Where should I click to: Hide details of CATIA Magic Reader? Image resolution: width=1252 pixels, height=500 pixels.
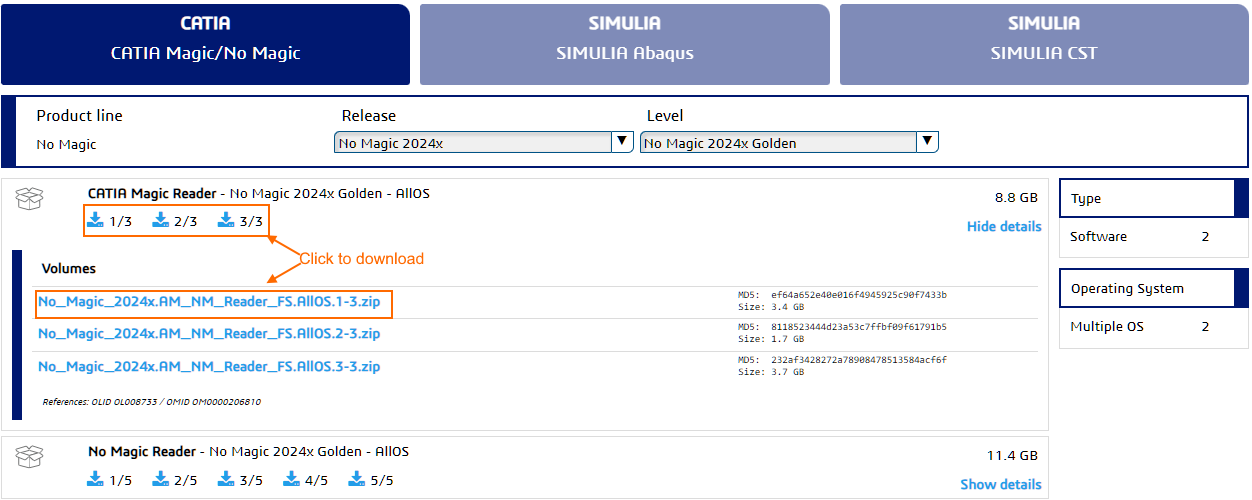(x=1003, y=226)
